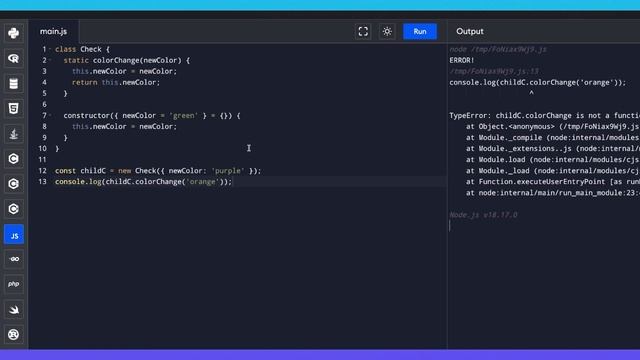The image size is (640, 360).
Task: Click the console.log line in editor
Action: pos(143,182)
